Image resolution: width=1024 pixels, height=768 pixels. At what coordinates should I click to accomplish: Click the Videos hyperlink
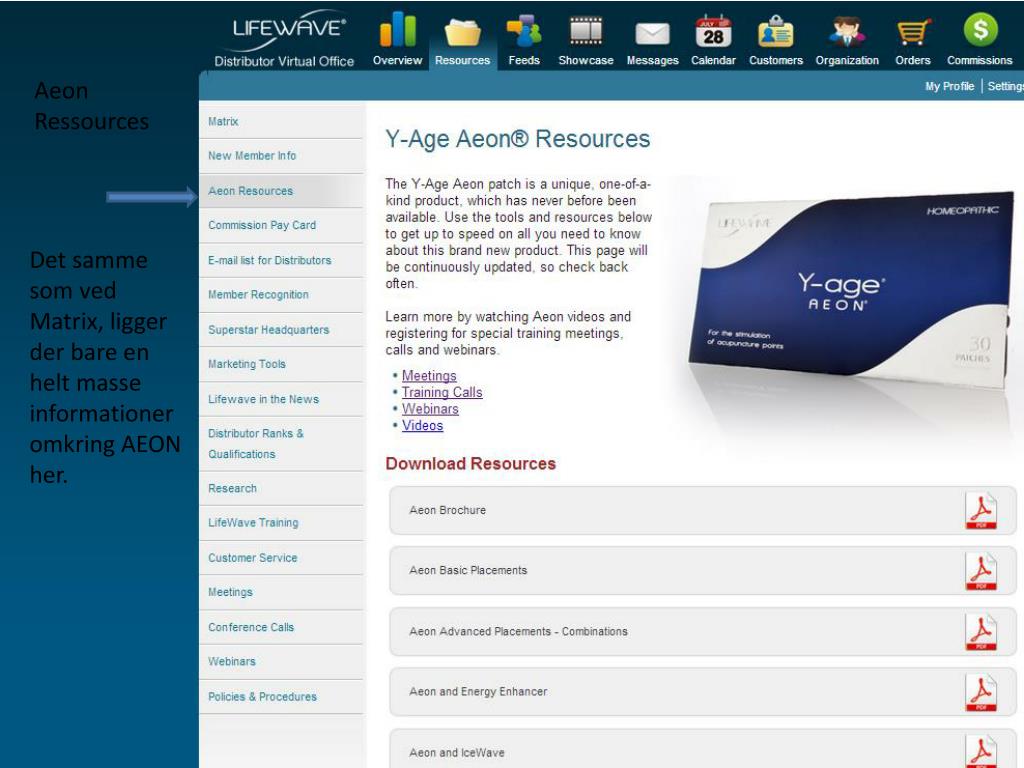click(x=423, y=425)
